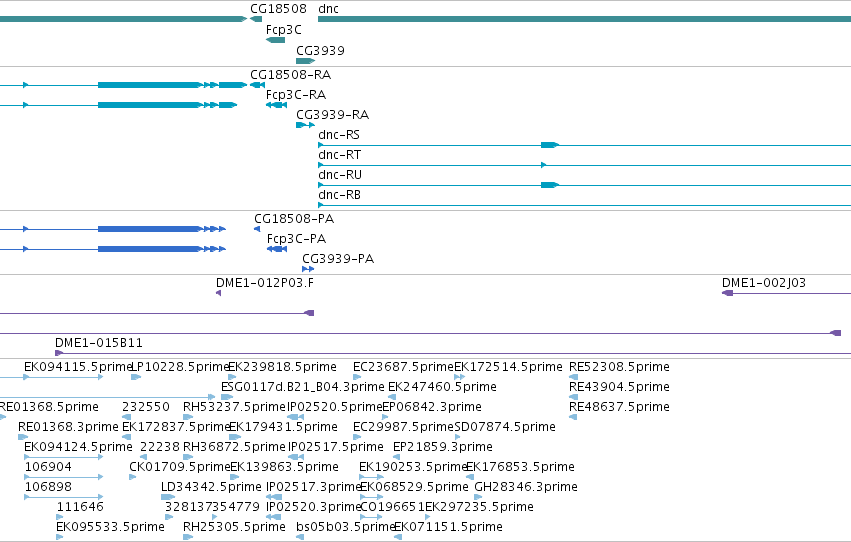851x542 pixels.
Task: Open the LP10228.5prime EST label
Action: coord(181,367)
